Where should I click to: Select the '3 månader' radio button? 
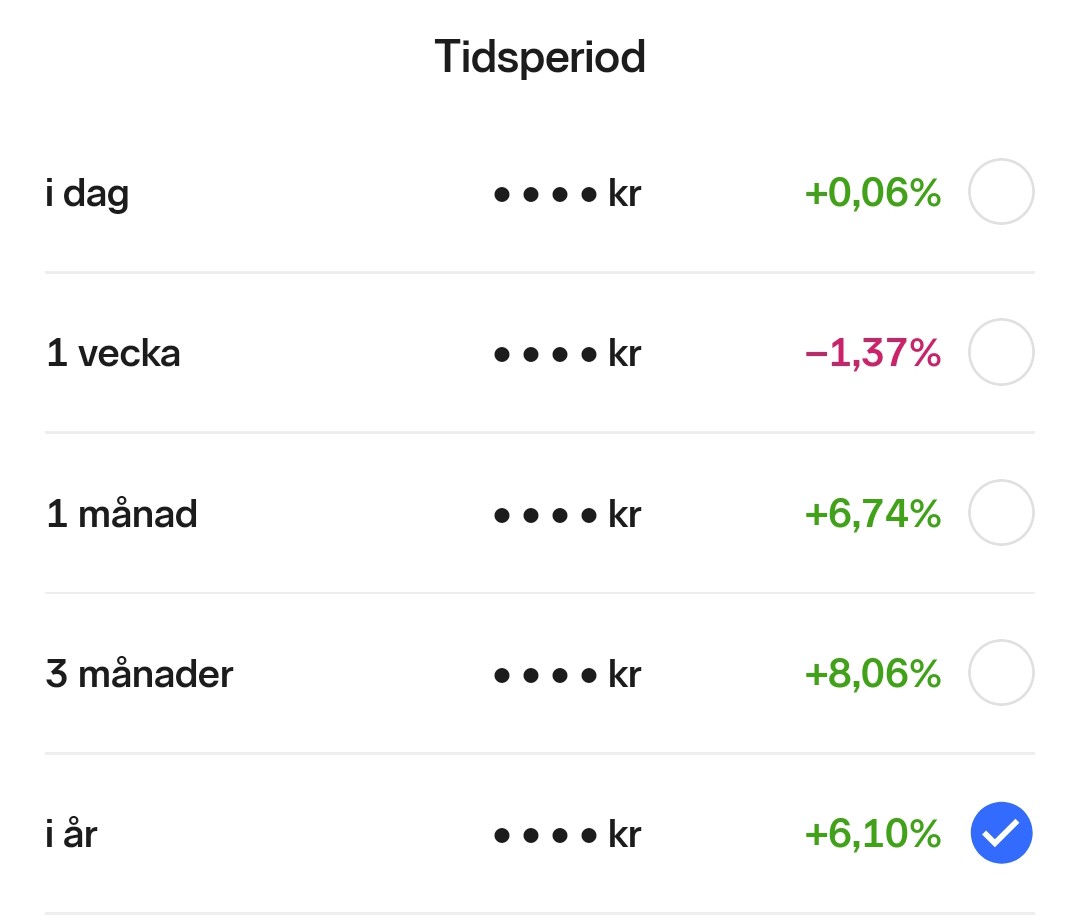tap(1001, 673)
